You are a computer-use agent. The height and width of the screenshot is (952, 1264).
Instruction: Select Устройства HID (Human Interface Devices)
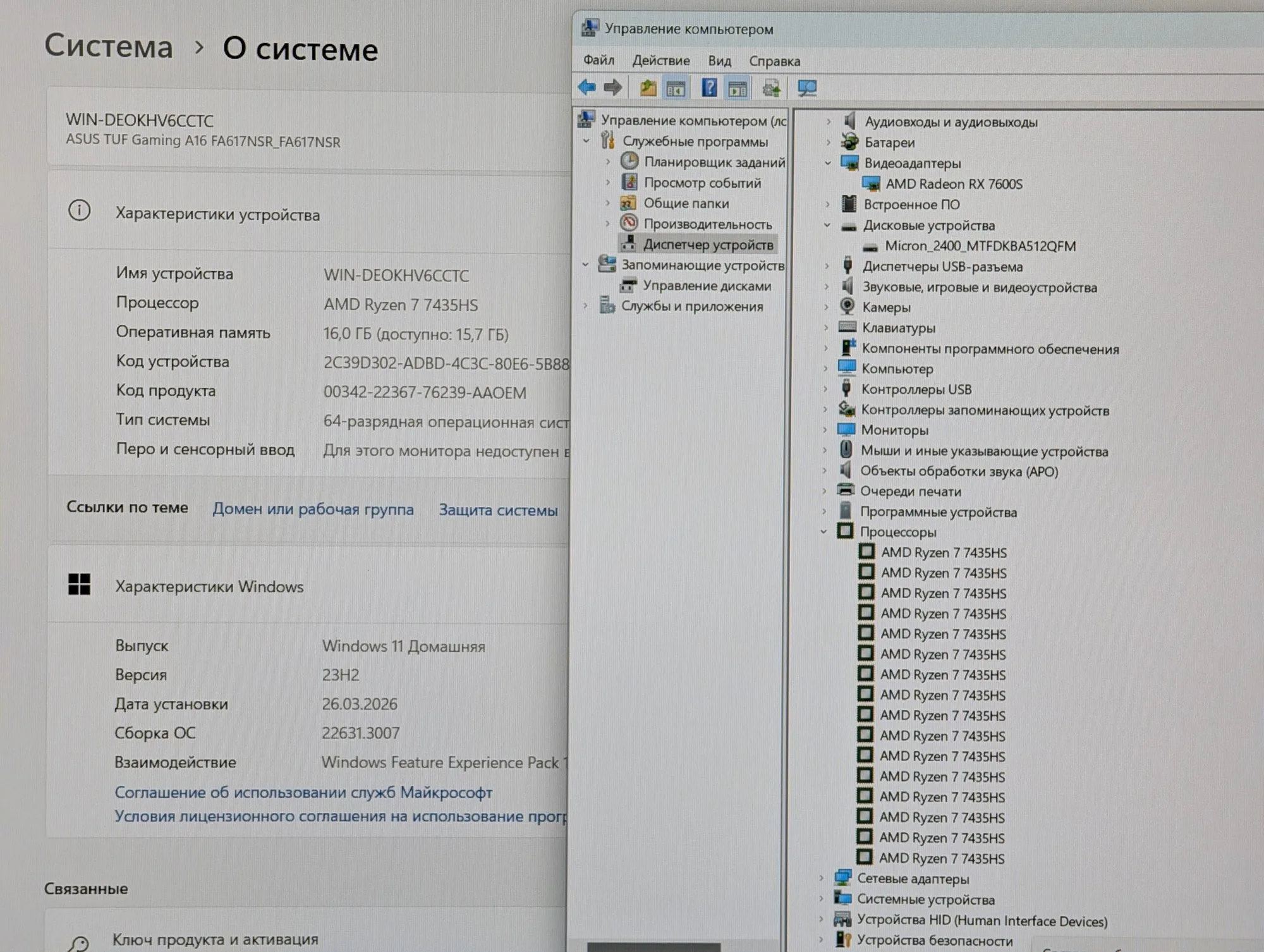(x=982, y=920)
